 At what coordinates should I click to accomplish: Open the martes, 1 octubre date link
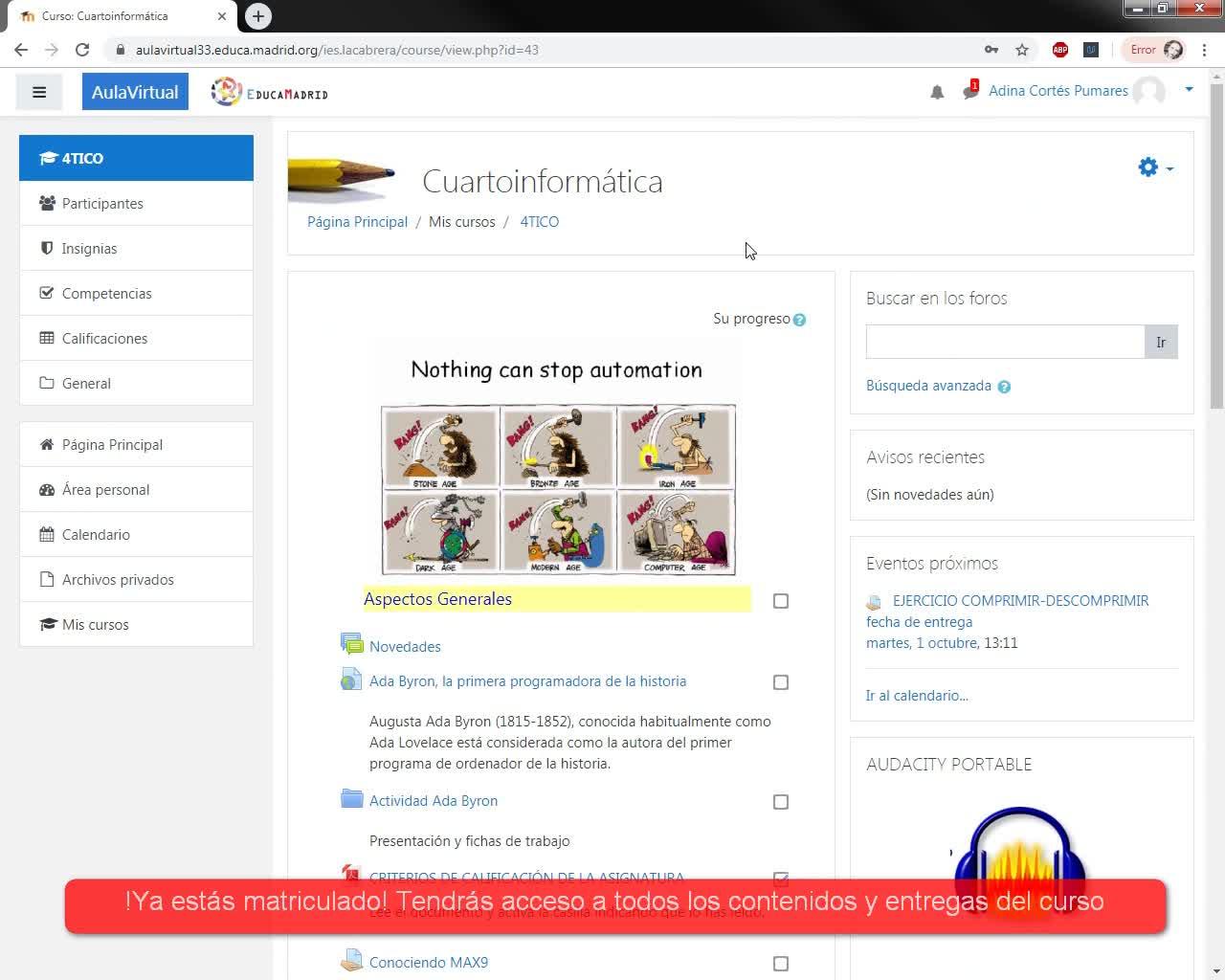click(923, 642)
